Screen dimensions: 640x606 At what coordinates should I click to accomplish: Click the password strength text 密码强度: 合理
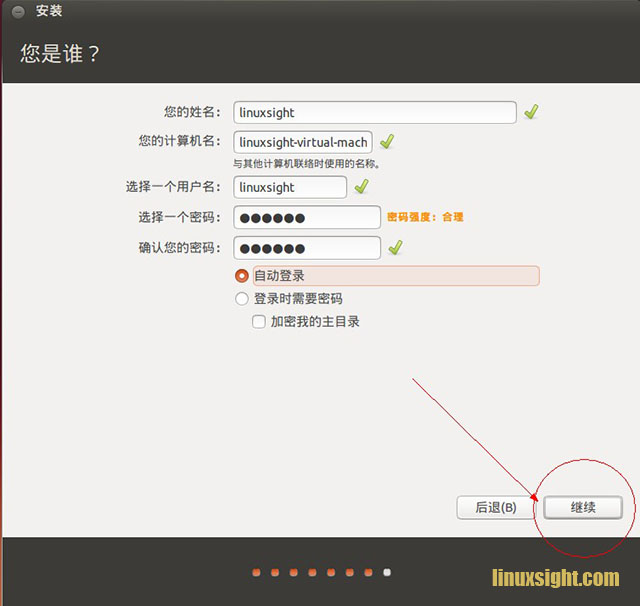click(425, 217)
